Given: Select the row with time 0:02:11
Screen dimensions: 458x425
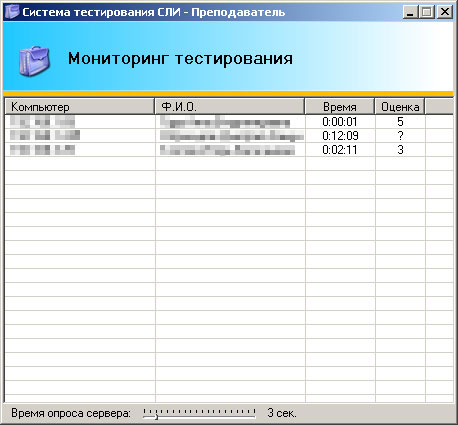Looking at the screenshot, I should pos(229,150).
